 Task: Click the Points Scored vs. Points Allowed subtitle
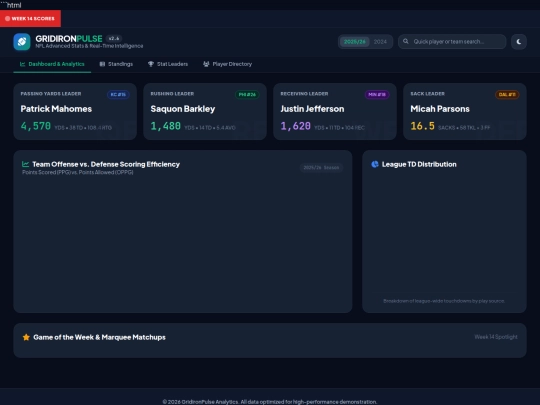(x=77, y=172)
